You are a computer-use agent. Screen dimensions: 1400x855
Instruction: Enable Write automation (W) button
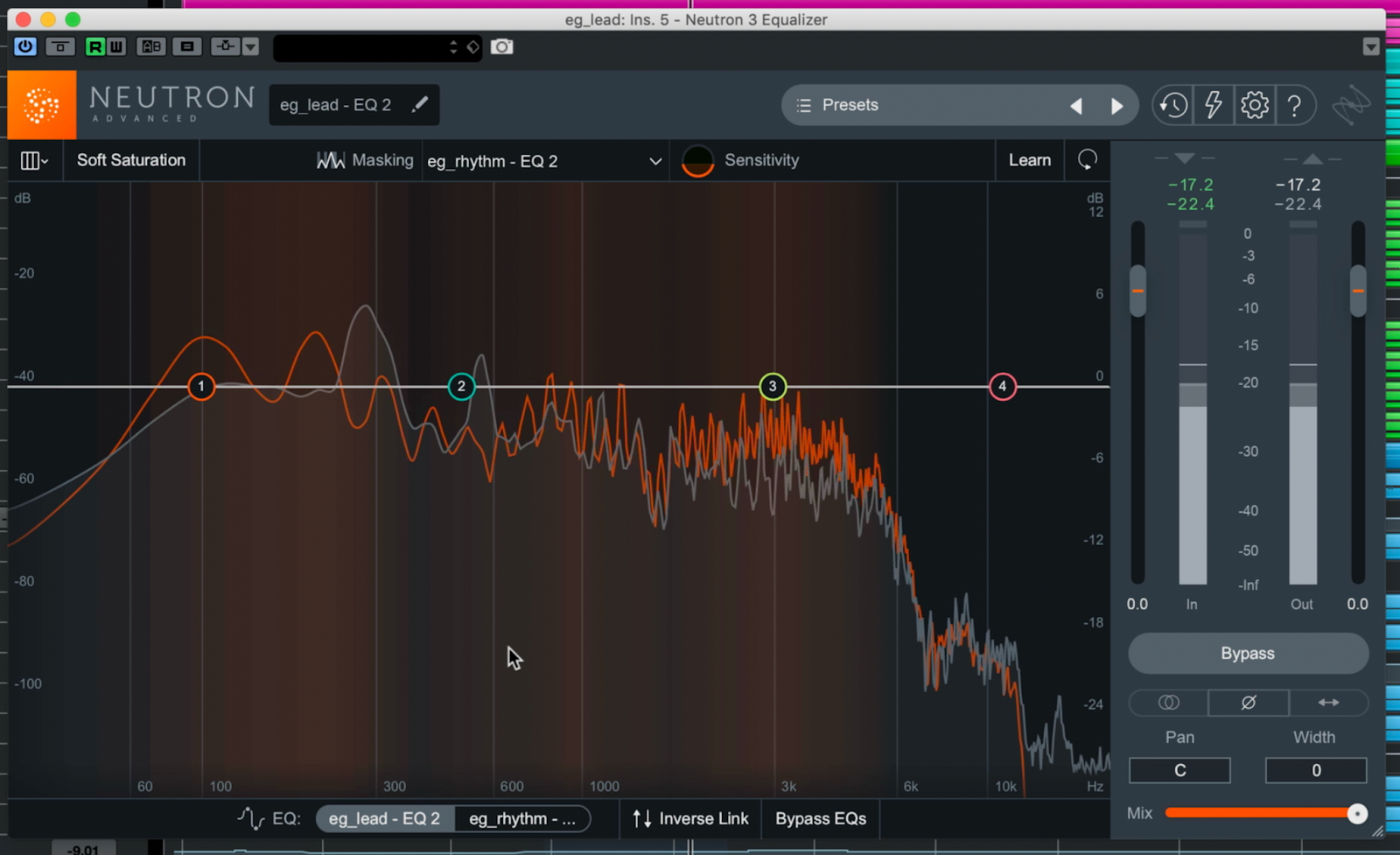pyautogui.click(x=115, y=46)
